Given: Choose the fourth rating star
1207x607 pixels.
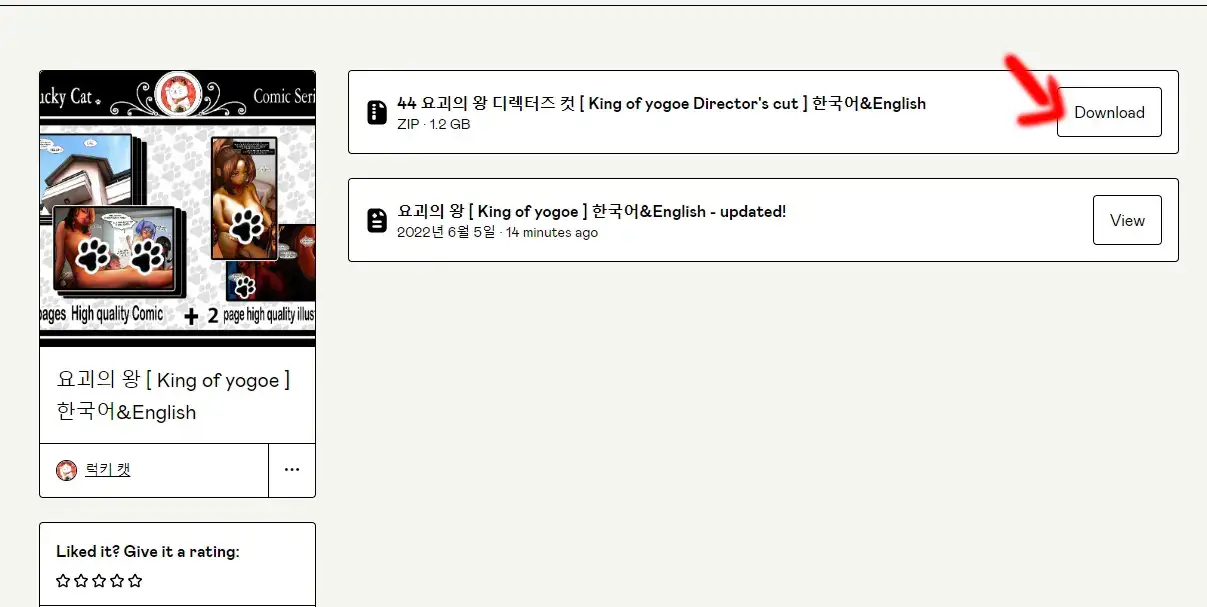Looking at the screenshot, I should tap(117, 581).
